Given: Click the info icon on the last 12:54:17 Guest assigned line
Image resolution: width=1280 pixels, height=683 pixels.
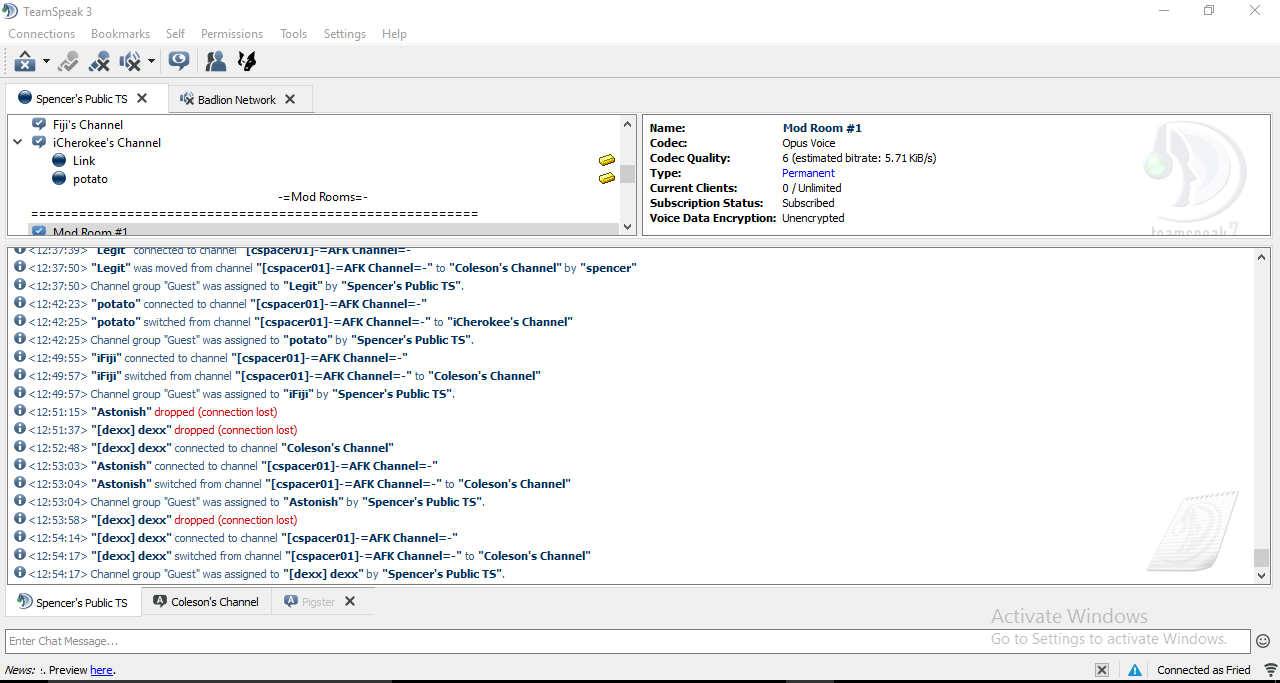Looking at the screenshot, I should 20,573.
